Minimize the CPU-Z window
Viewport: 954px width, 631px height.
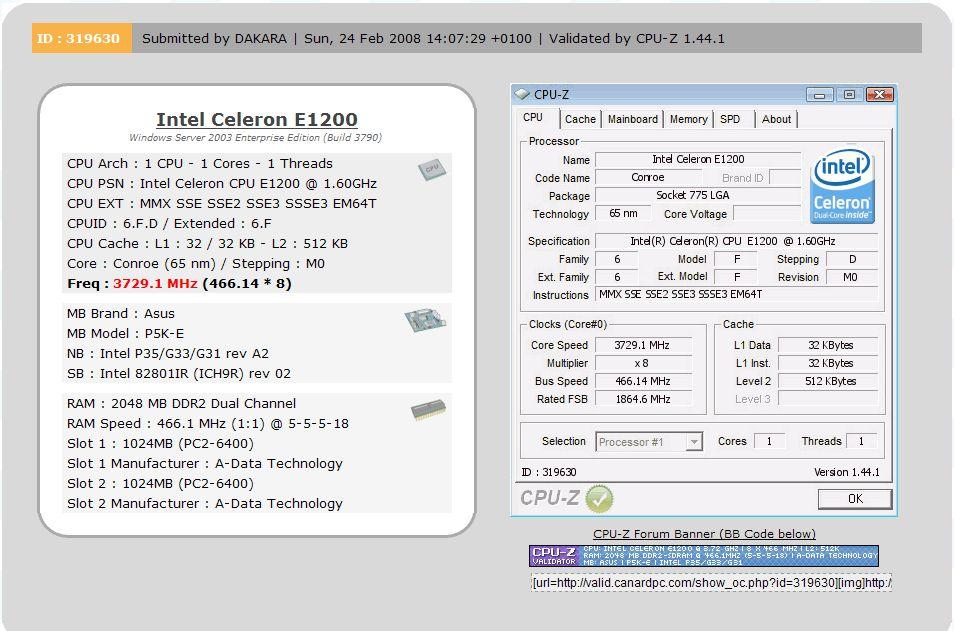[820, 95]
